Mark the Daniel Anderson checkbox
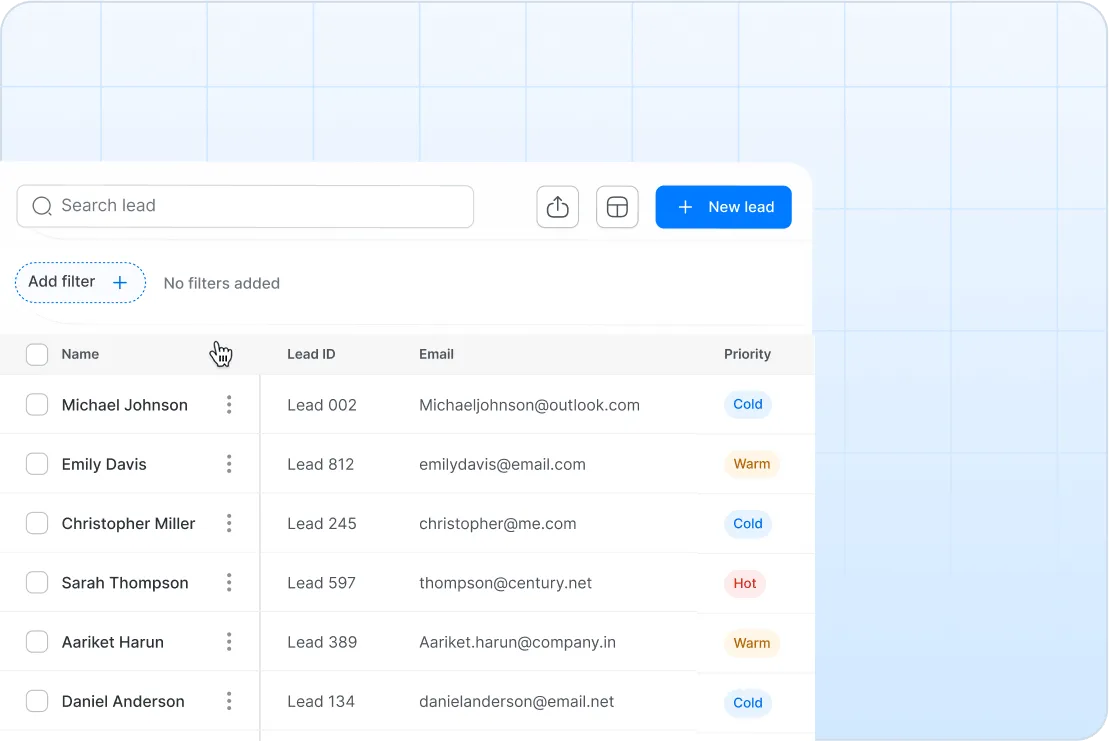This screenshot has height=741, width=1109. (37, 701)
